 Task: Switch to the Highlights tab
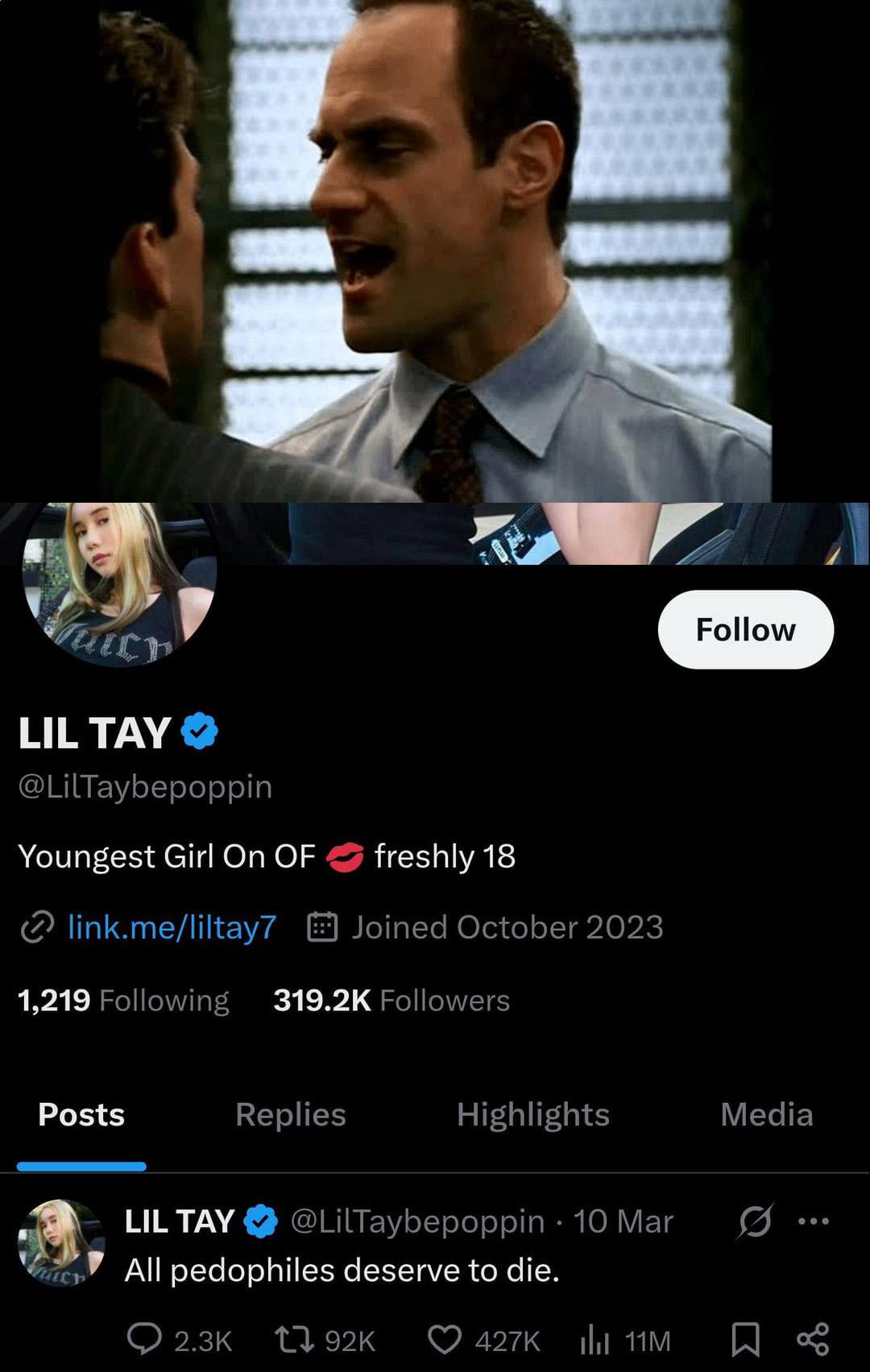pos(533,1115)
